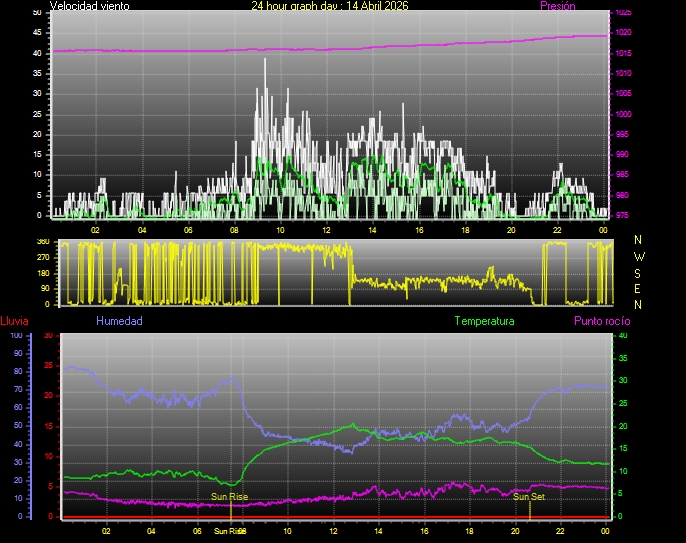686x543 pixels.
Task: Select the "W" compass direction letter
Action: coord(639,256)
